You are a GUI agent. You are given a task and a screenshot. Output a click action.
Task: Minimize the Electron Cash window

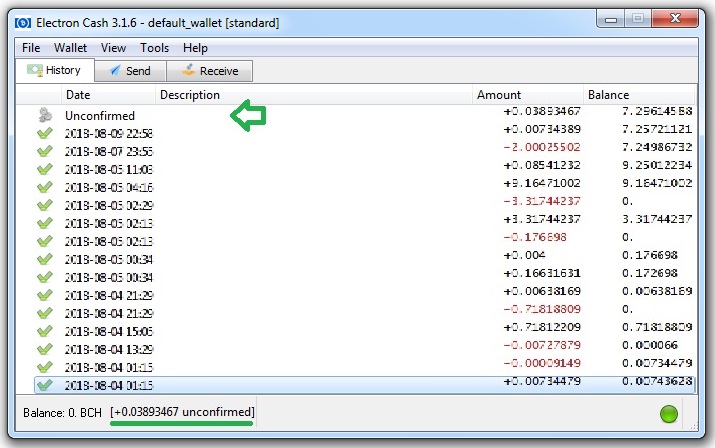pyautogui.click(x=611, y=19)
